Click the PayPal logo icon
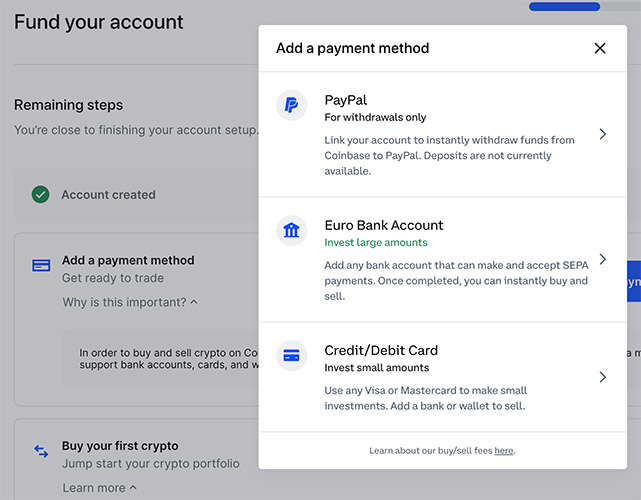Screen dimensions: 641x500 click(291, 105)
